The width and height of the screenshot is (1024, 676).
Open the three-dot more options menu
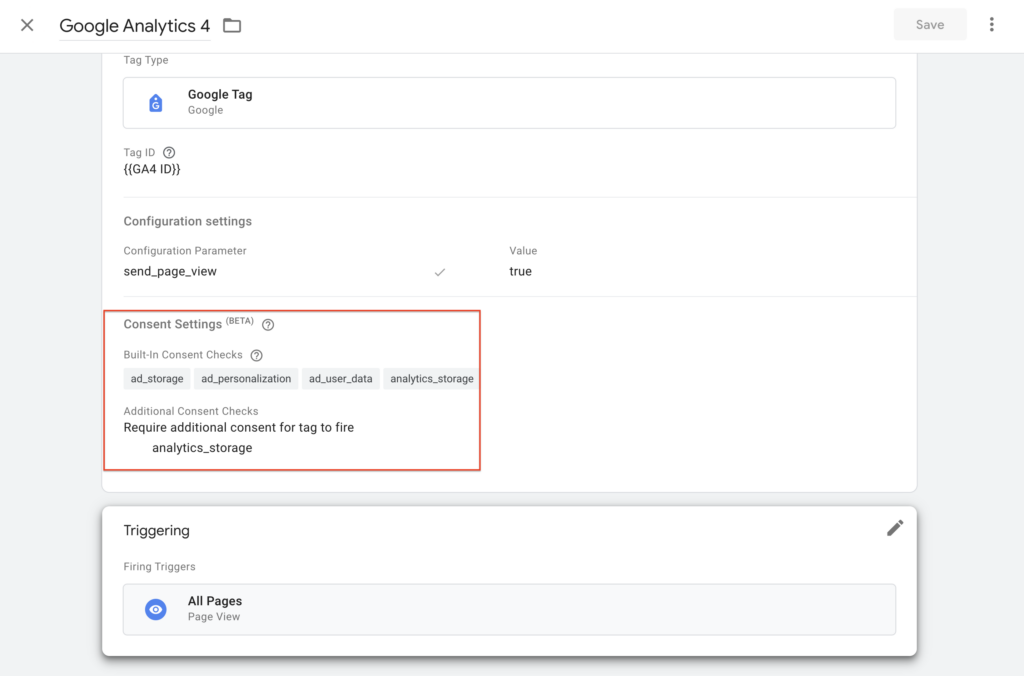pyautogui.click(x=991, y=25)
